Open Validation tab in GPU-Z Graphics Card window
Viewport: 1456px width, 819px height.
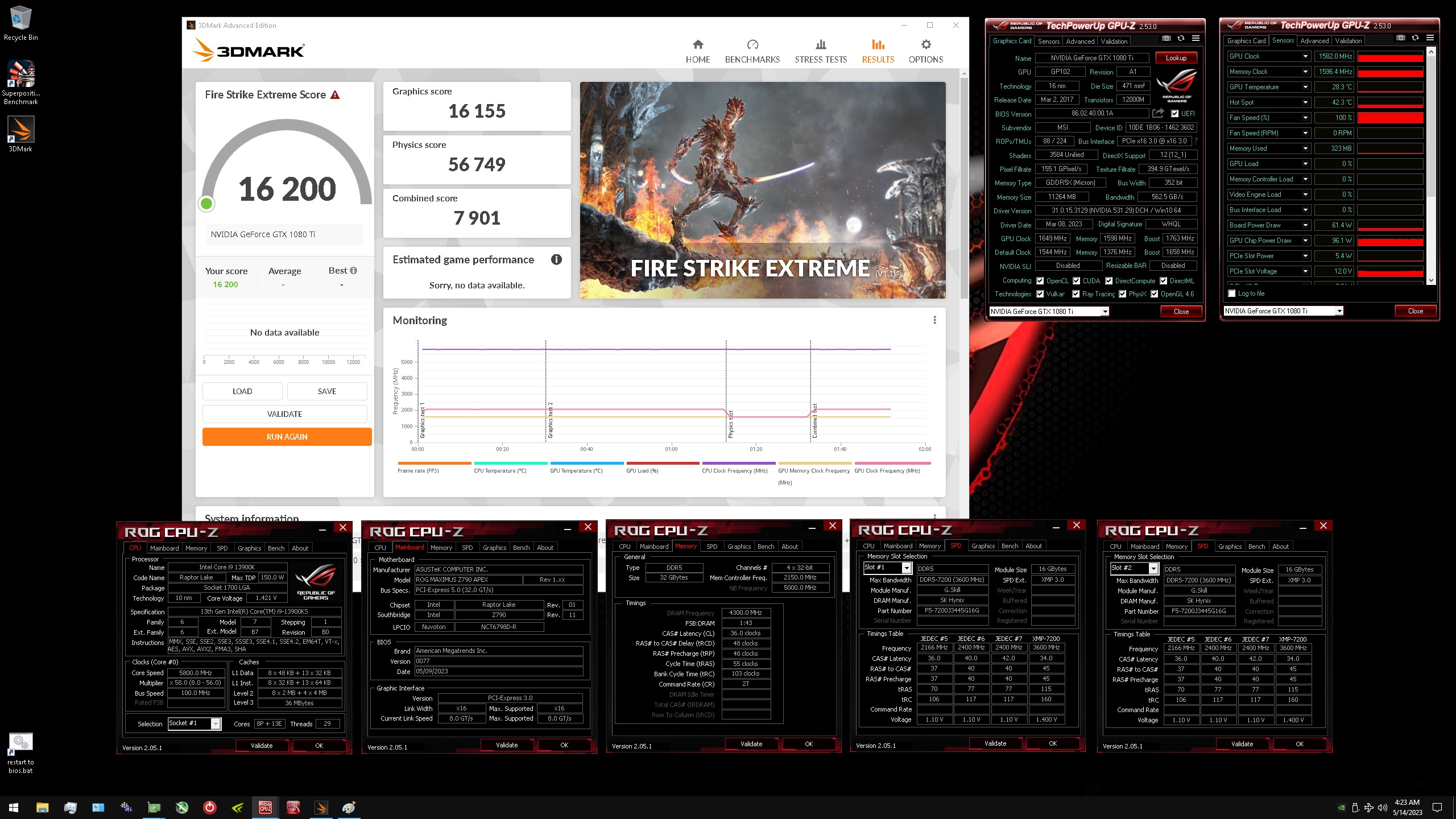click(1114, 41)
